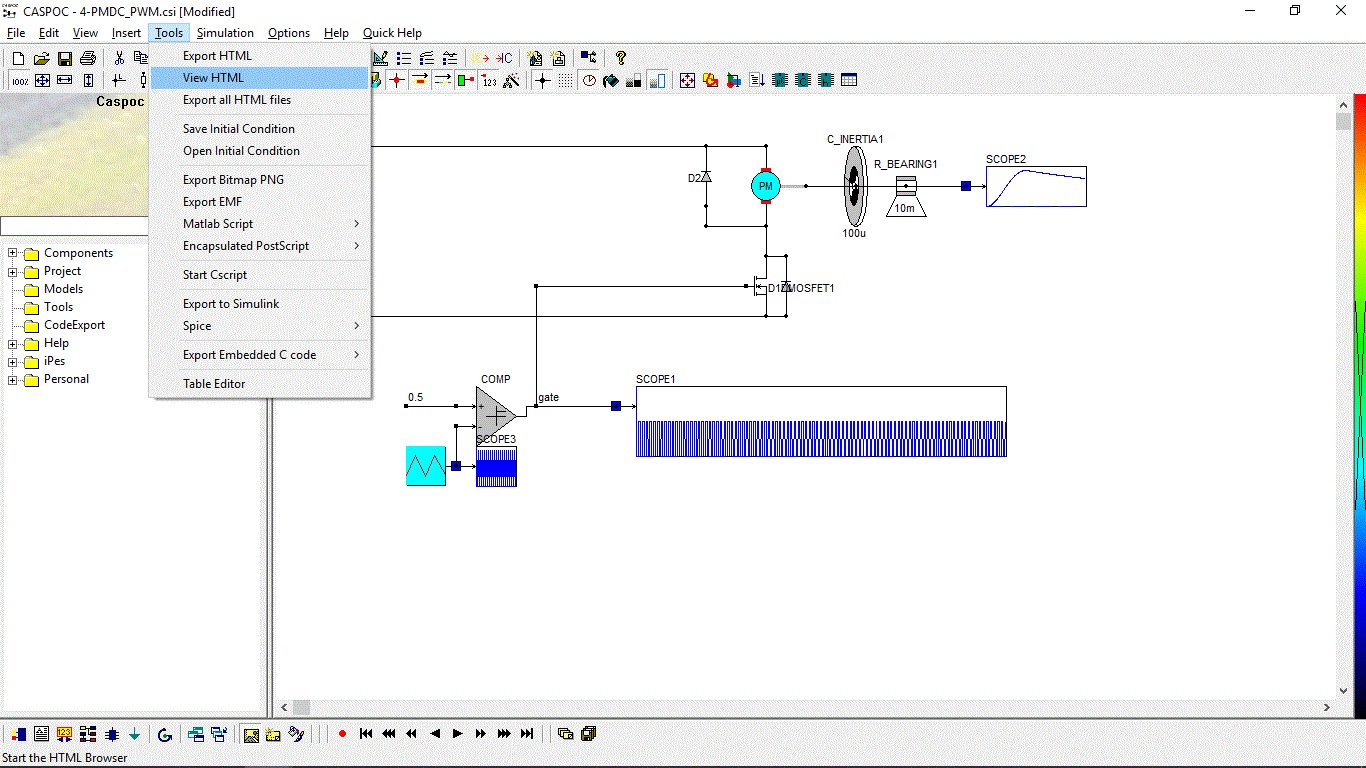Expand the Personal tree node
The height and width of the screenshot is (768, 1366).
pyautogui.click(x=13, y=379)
